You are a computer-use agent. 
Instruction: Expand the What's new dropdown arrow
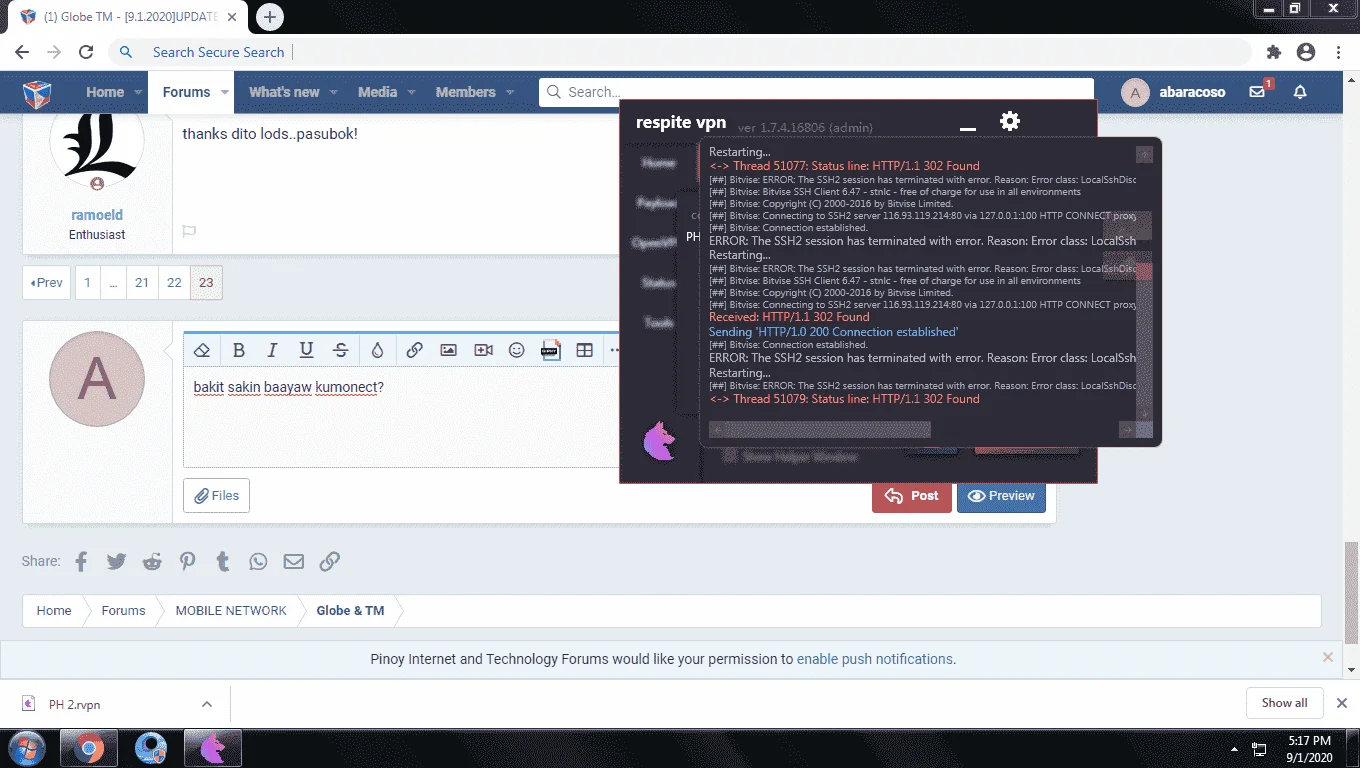(x=335, y=92)
